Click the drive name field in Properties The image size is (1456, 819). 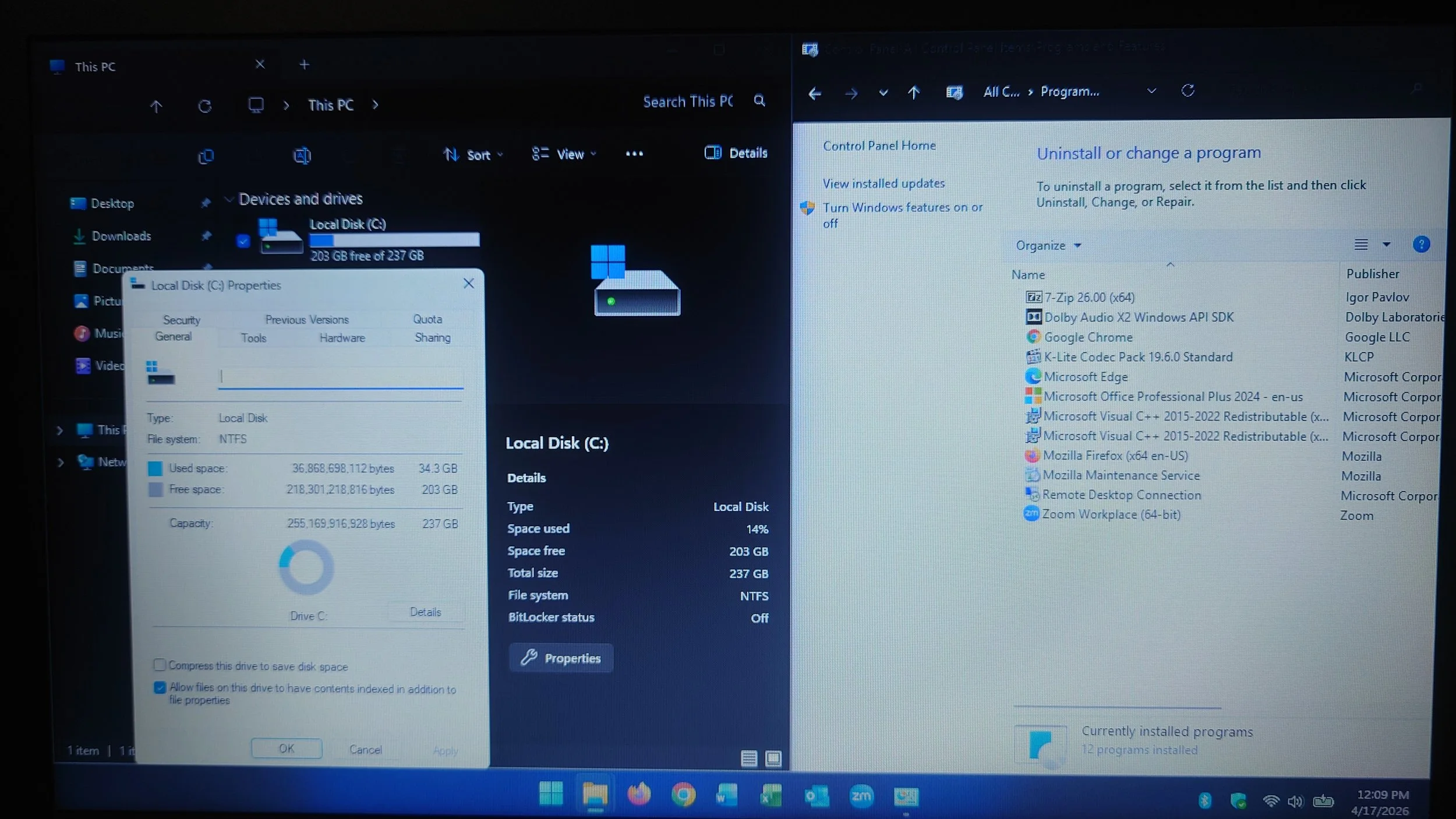click(341, 377)
